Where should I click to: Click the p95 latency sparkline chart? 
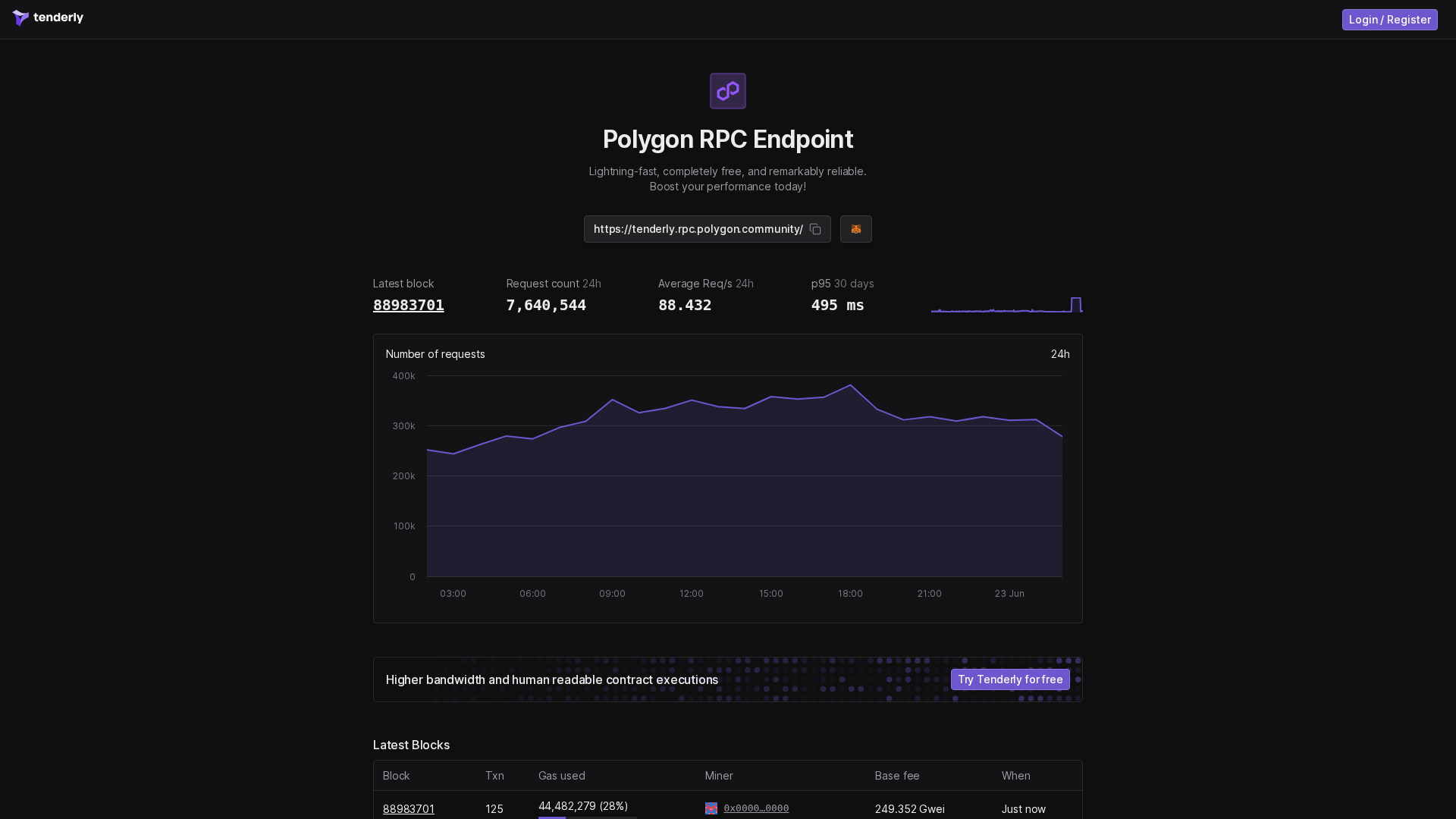[1007, 304]
